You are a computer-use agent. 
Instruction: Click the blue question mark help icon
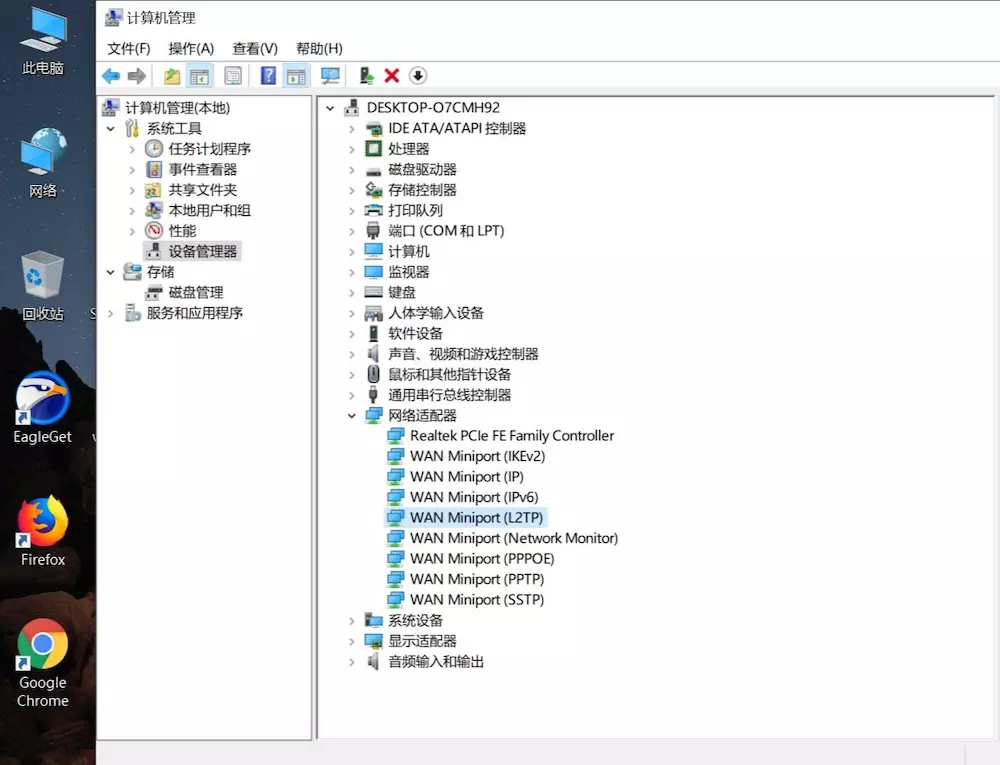[268, 76]
